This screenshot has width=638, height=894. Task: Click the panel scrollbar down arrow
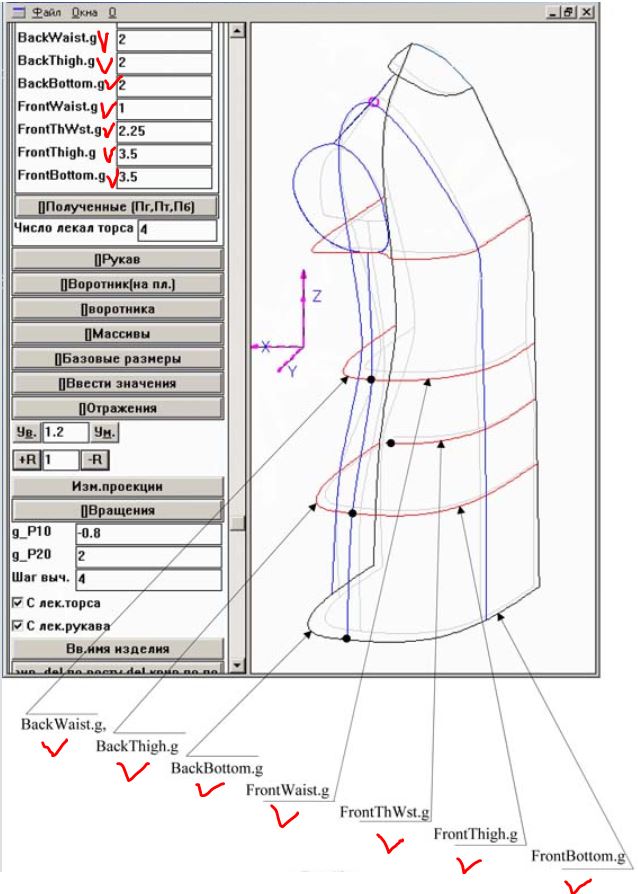[237, 665]
